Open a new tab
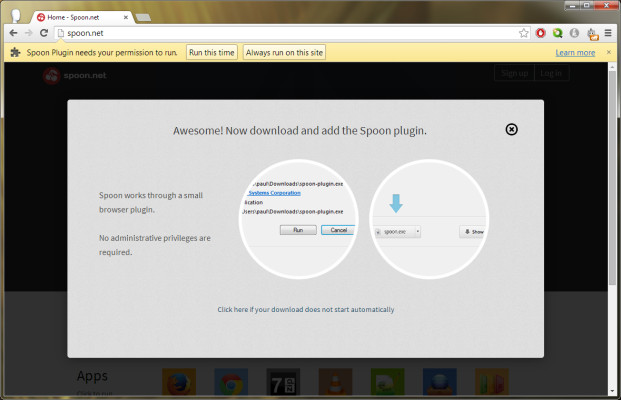This screenshot has height=400, width=621. 143,17
